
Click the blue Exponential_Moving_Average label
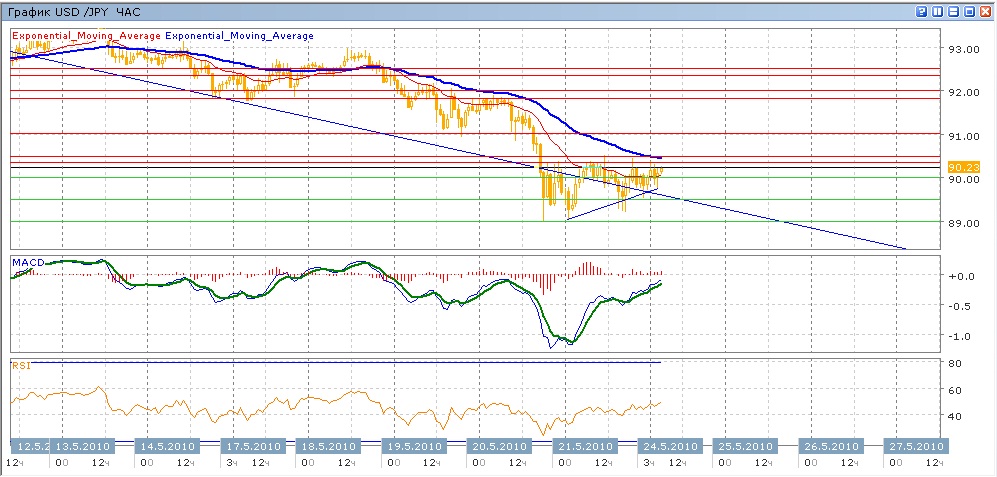[239, 36]
